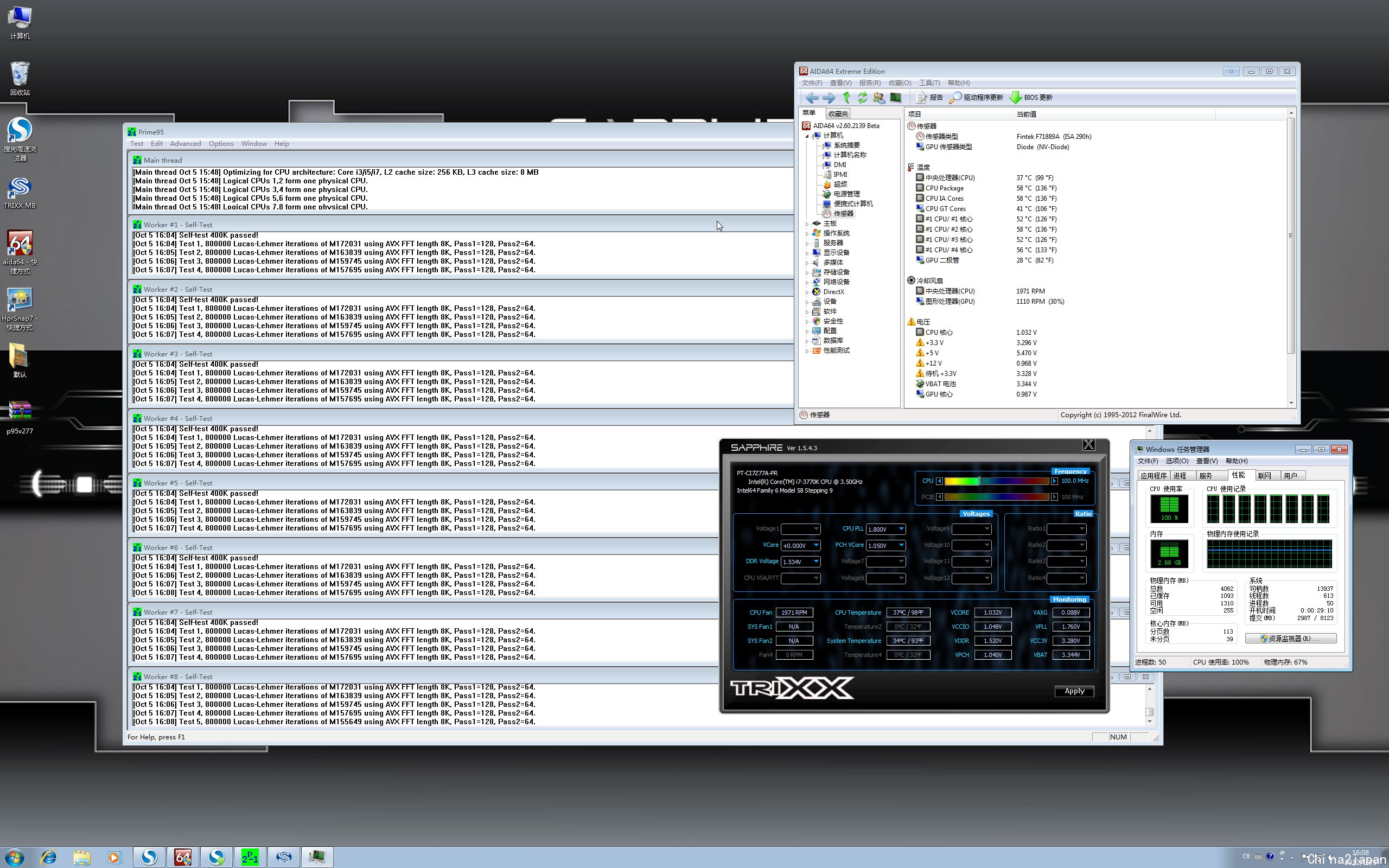1389x868 pixels.
Task: Open the Sogou browser desktop icon
Action: point(20,139)
